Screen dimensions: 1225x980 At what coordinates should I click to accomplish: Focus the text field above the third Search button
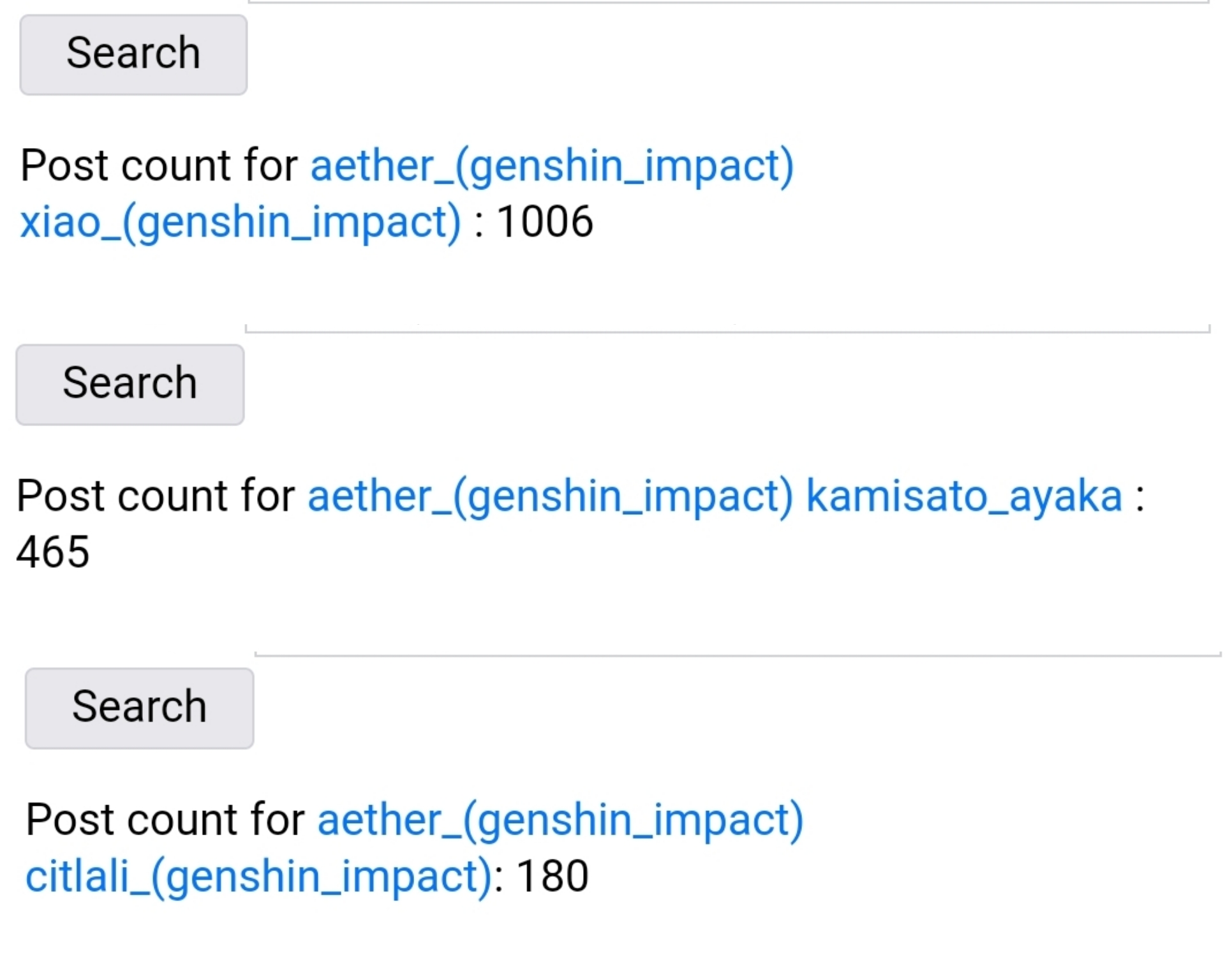737,650
